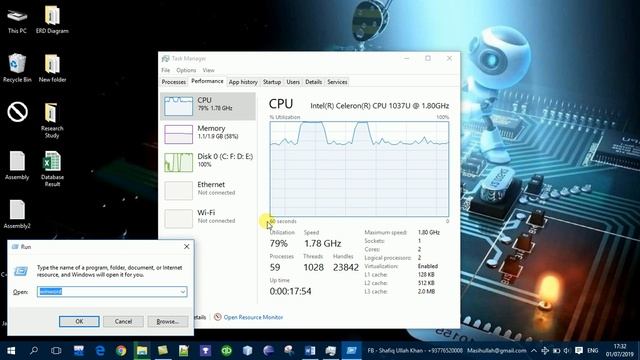
Task: Open This PC desktop icon
Action: click(17, 21)
